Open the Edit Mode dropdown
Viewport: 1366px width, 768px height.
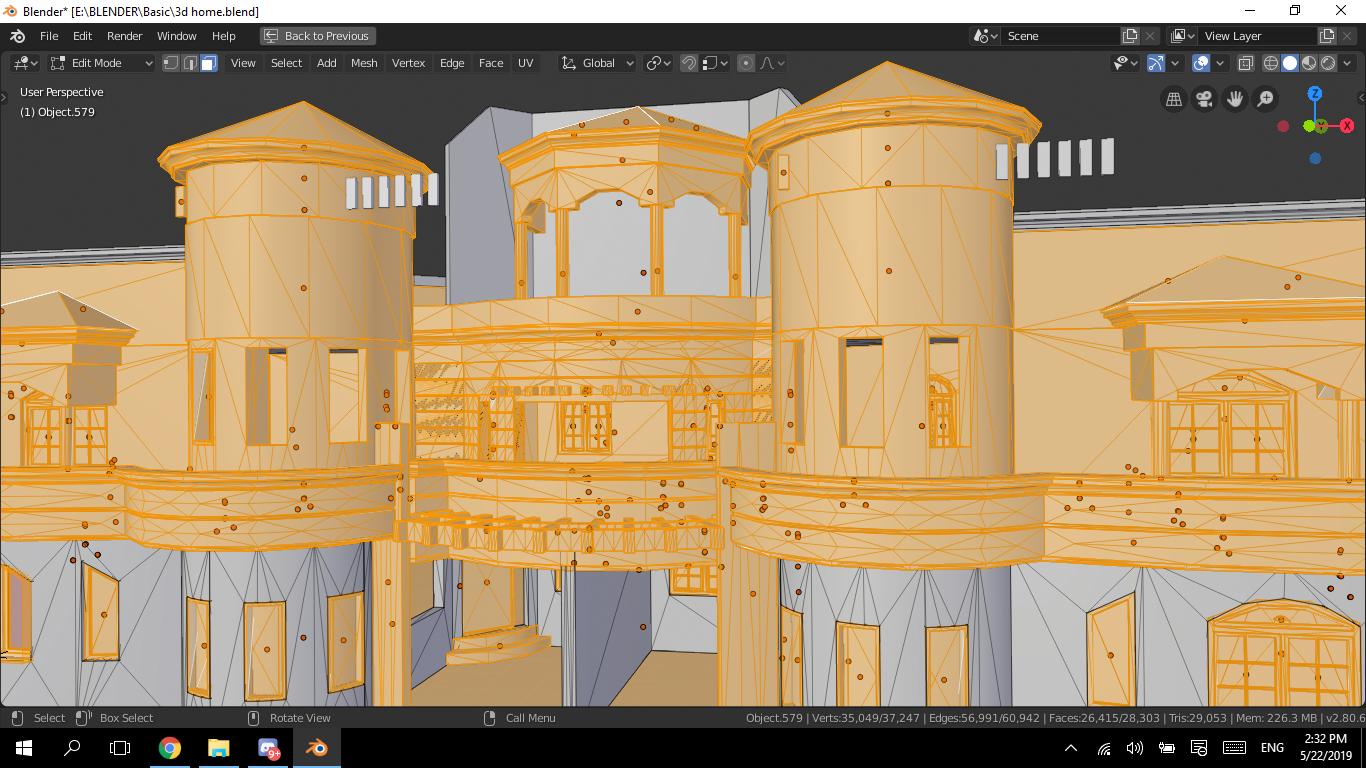pyautogui.click(x=101, y=63)
